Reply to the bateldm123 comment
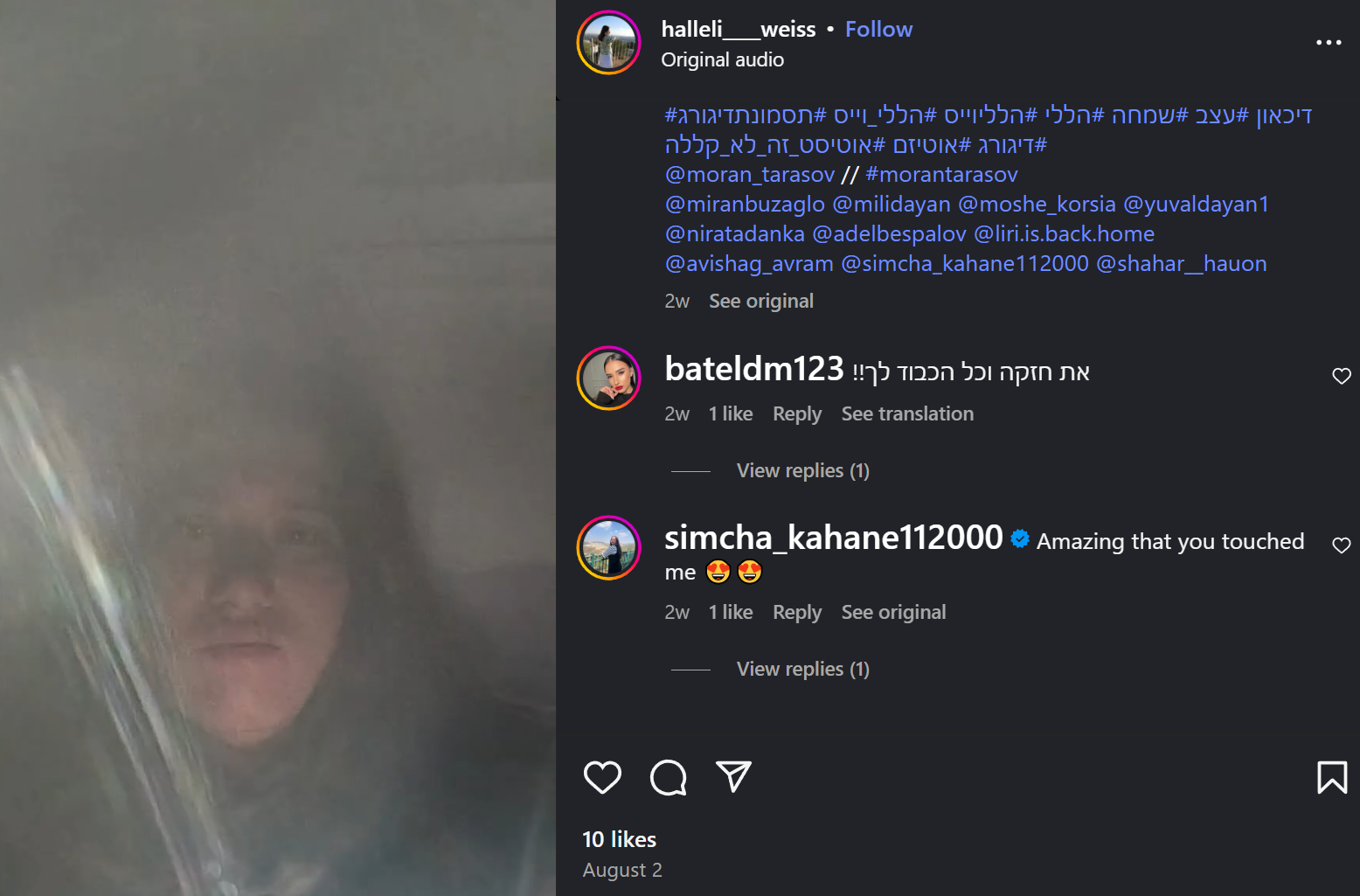Viewport: 1360px width, 896px height. tap(797, 413)
